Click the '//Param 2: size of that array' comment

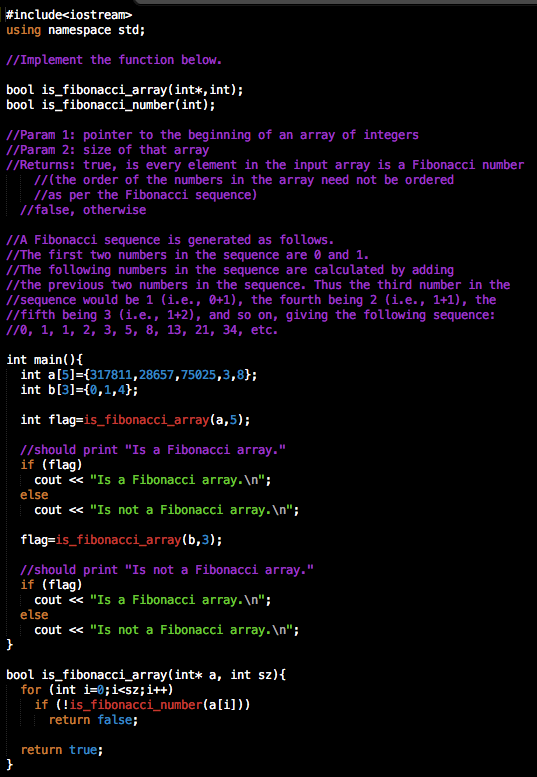click(107, 150)
